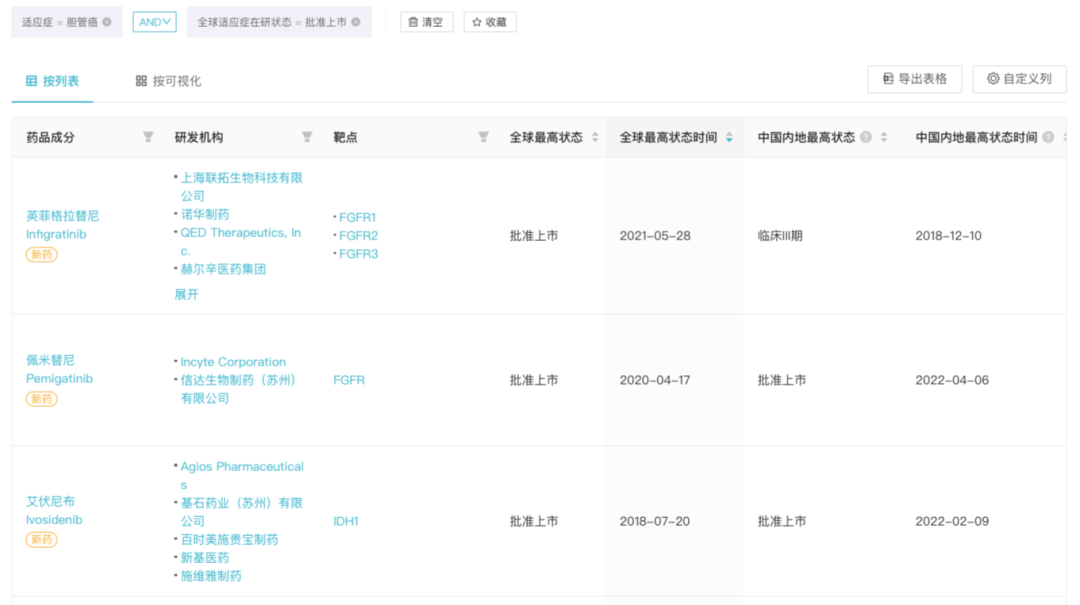
Task: Sort by 全球最高状态时间 column
Action: 729,137
